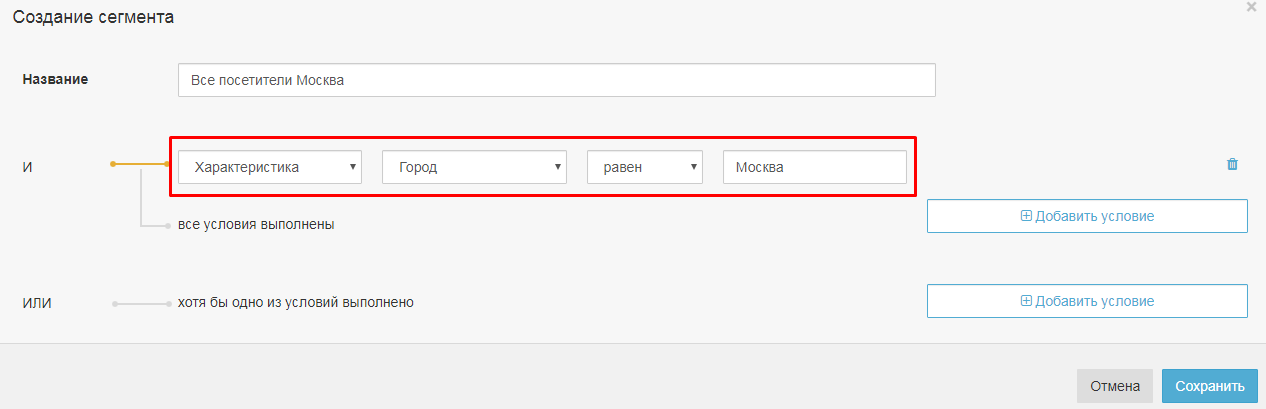Expand the Город dropdown
The width and height of the screenshot is (1266, 409).
(x=475, y=167)
